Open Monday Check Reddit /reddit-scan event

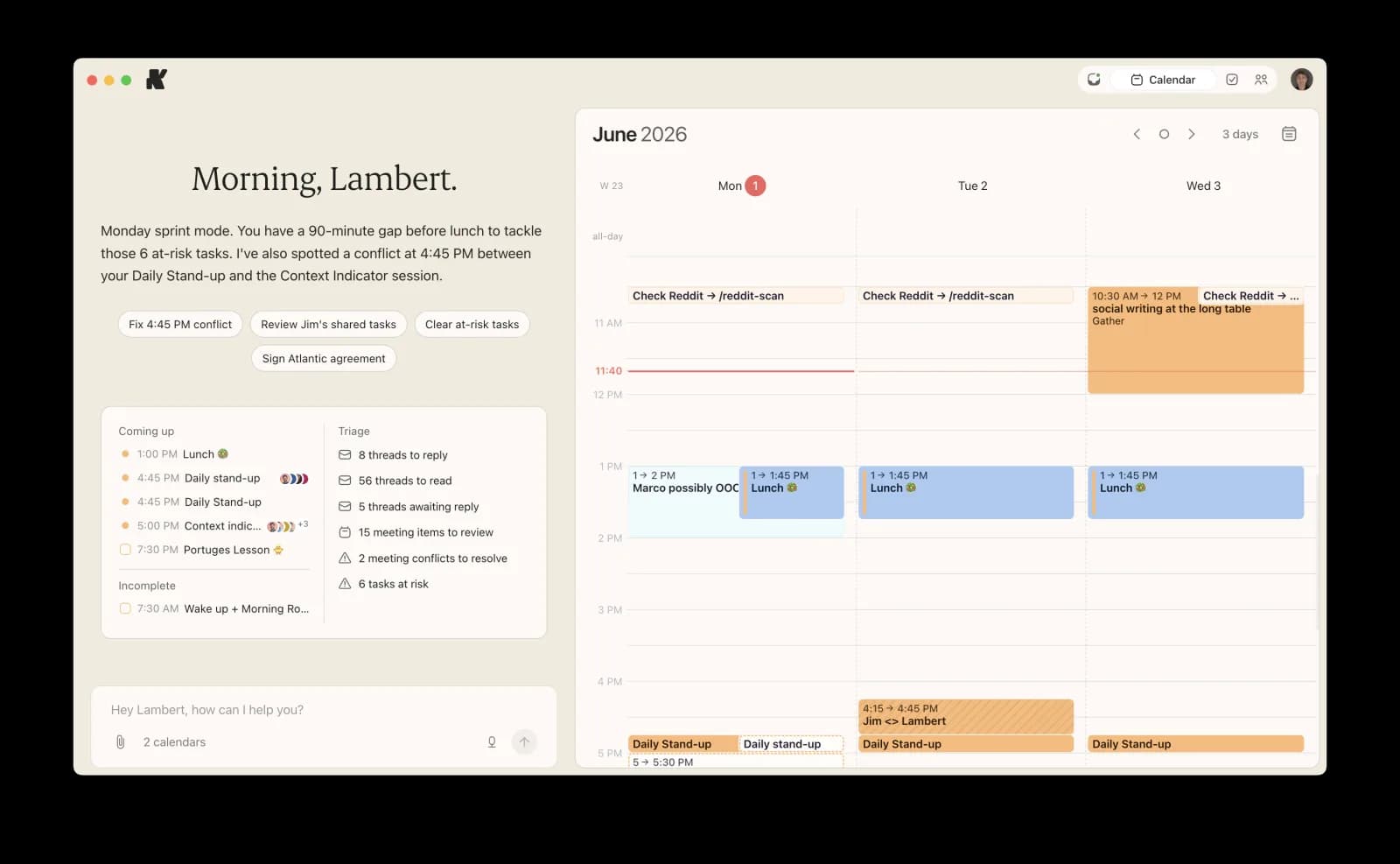point(736,296)
